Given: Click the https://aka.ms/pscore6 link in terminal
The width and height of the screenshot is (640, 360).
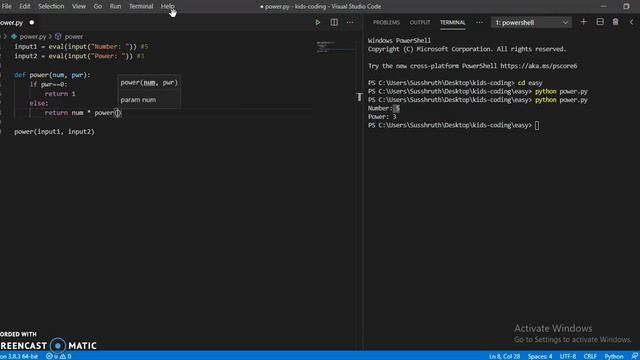Looking at the screenshot, I should [539, 66].
